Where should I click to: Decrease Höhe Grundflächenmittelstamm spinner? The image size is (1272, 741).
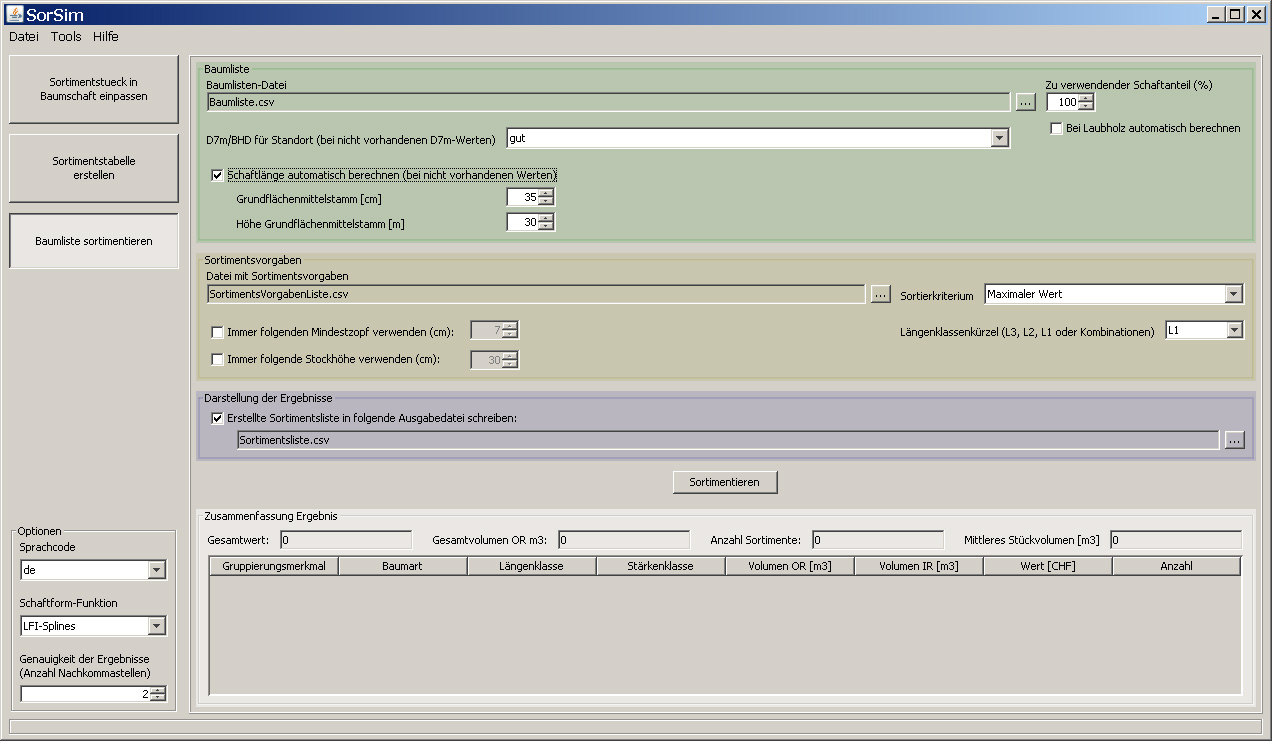546,227
